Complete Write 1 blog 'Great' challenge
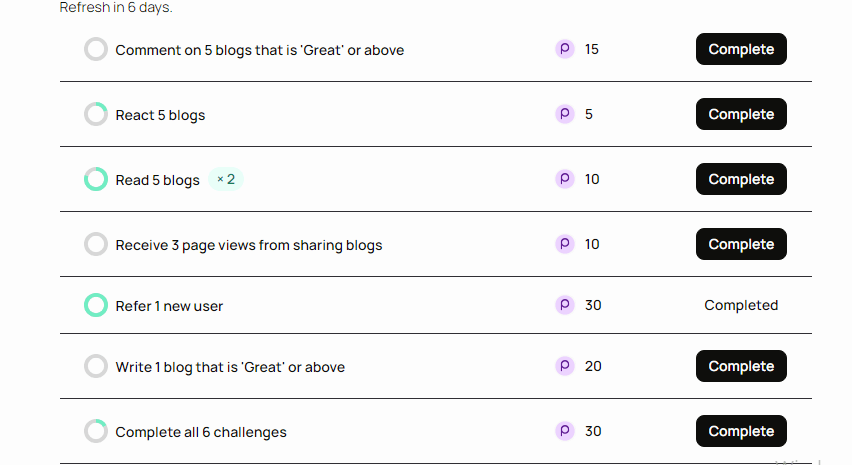This screenshot has height=465, width=852. (741, 366)
